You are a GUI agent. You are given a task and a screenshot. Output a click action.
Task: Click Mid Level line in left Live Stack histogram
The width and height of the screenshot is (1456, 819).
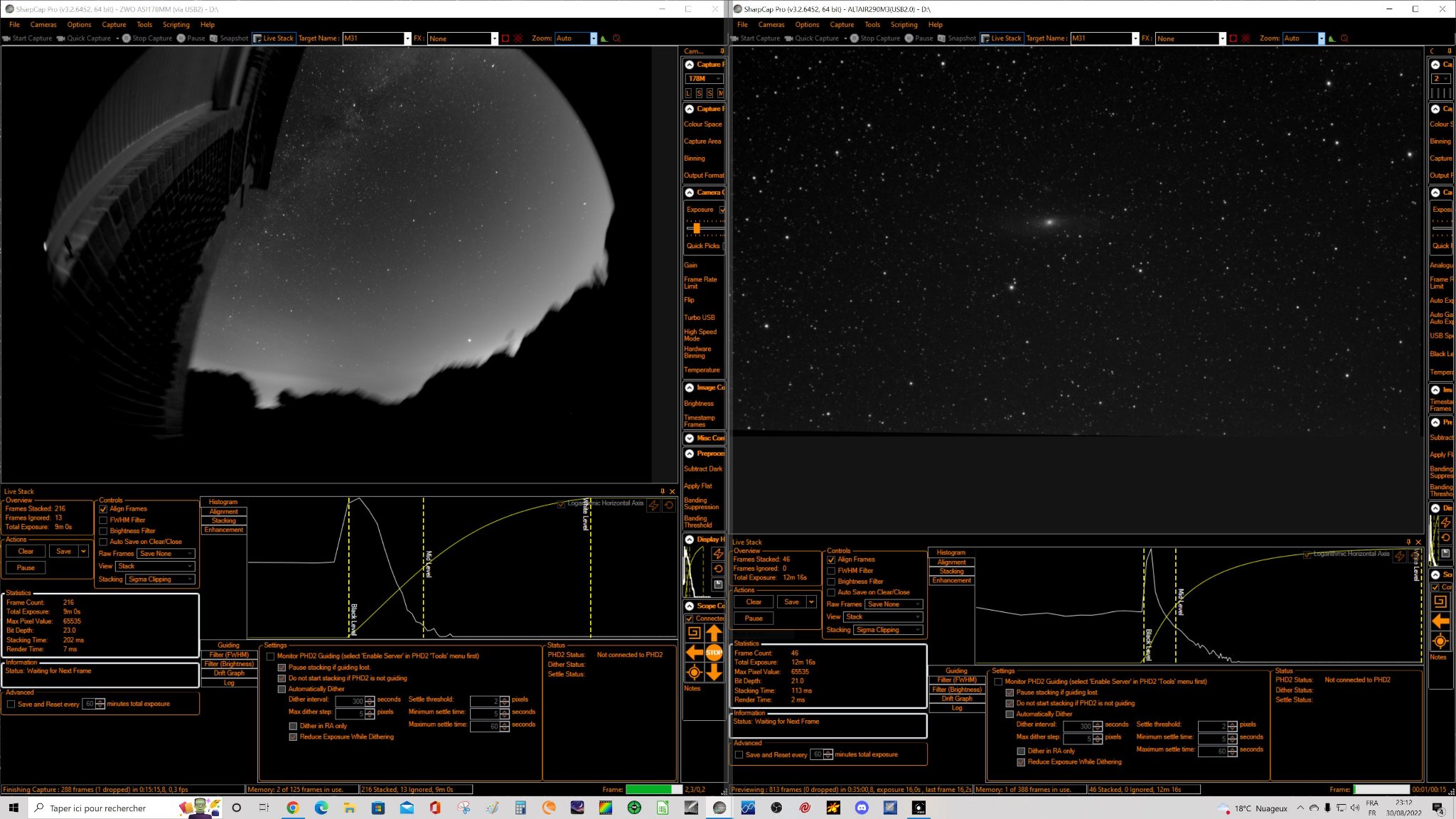point(424,566)
